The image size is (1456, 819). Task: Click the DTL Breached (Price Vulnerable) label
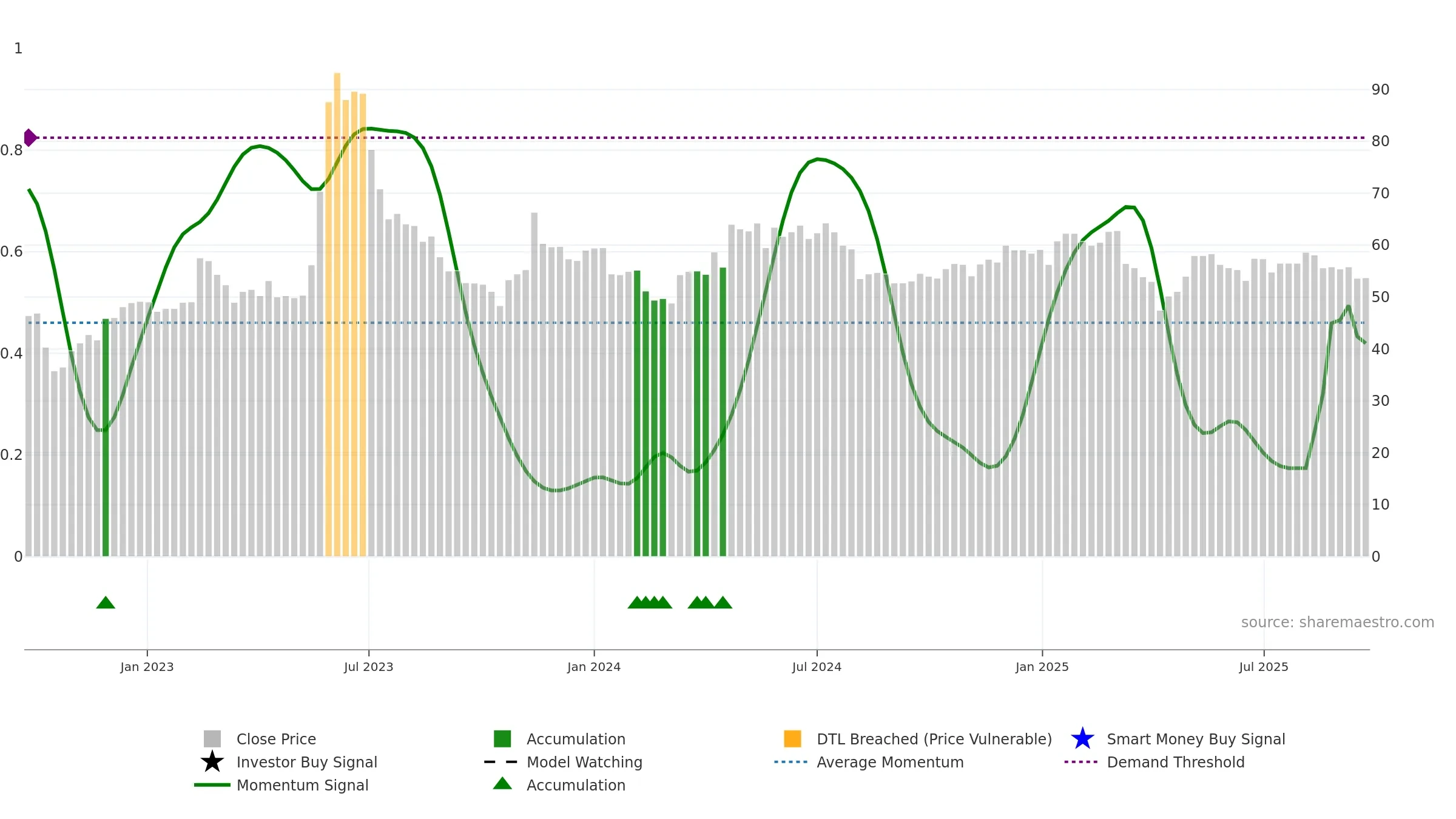pos(934,739)
